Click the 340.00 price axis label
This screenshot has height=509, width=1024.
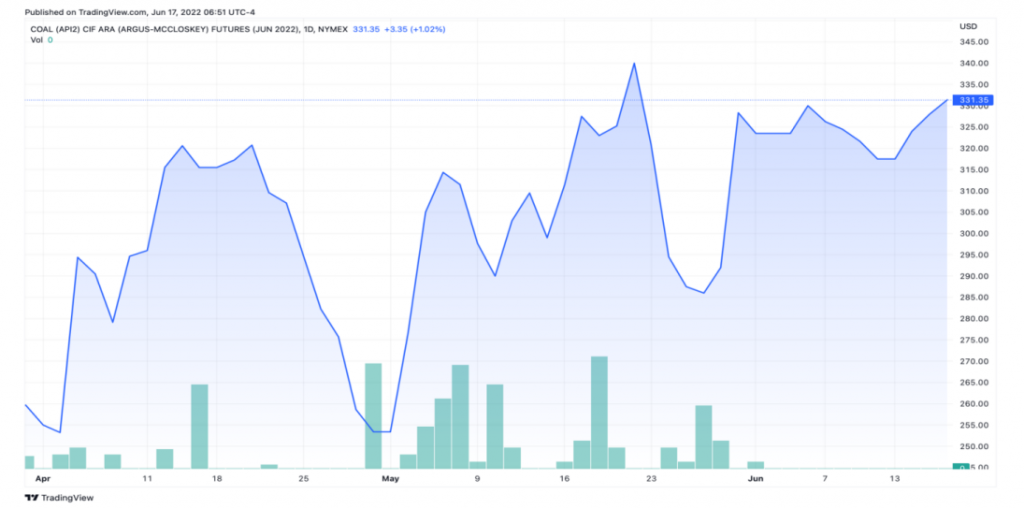[x=972, y=63]
